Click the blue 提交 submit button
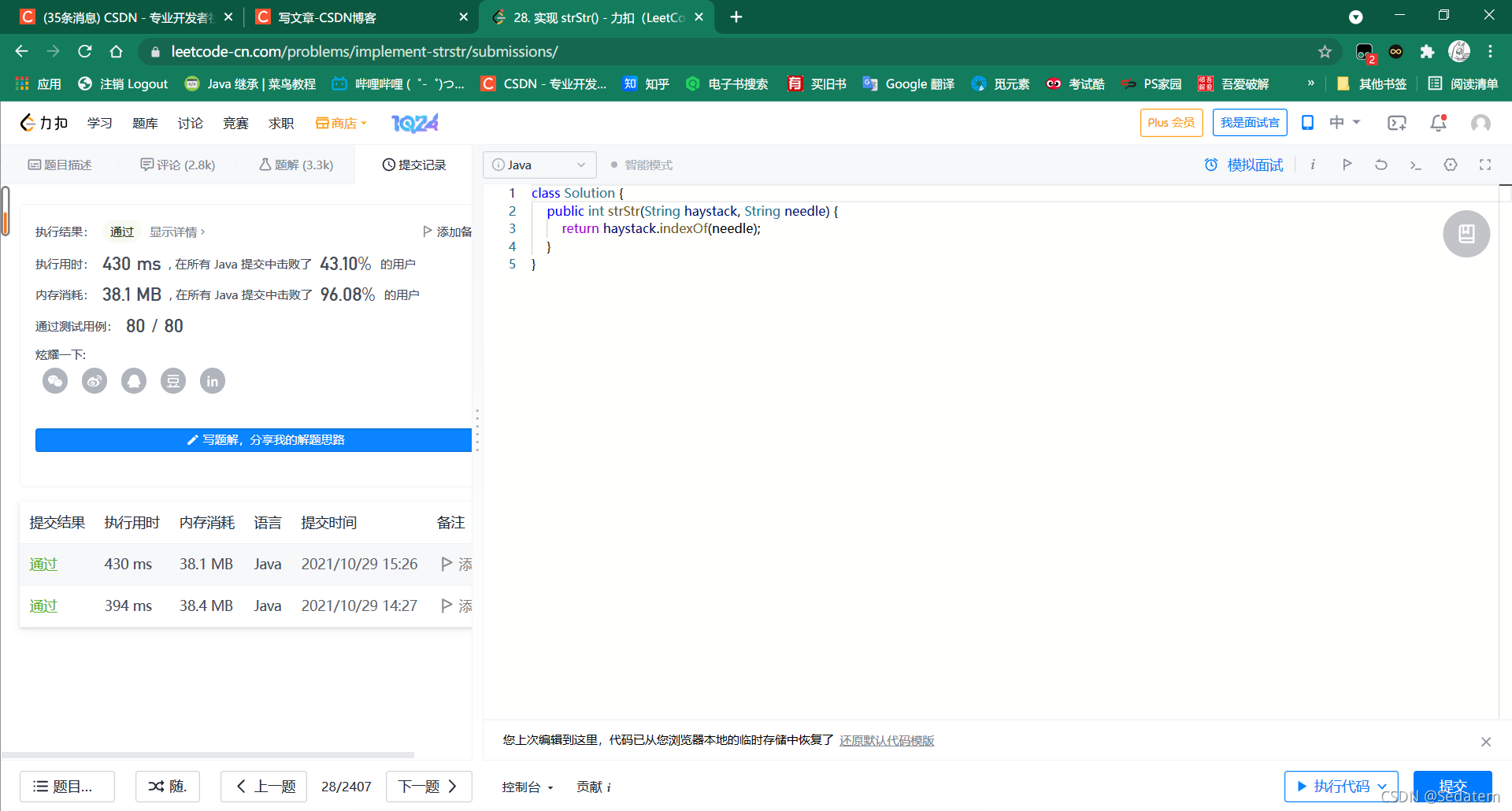This screenshot has height=811, width=1512. [x=1453, y=786]
